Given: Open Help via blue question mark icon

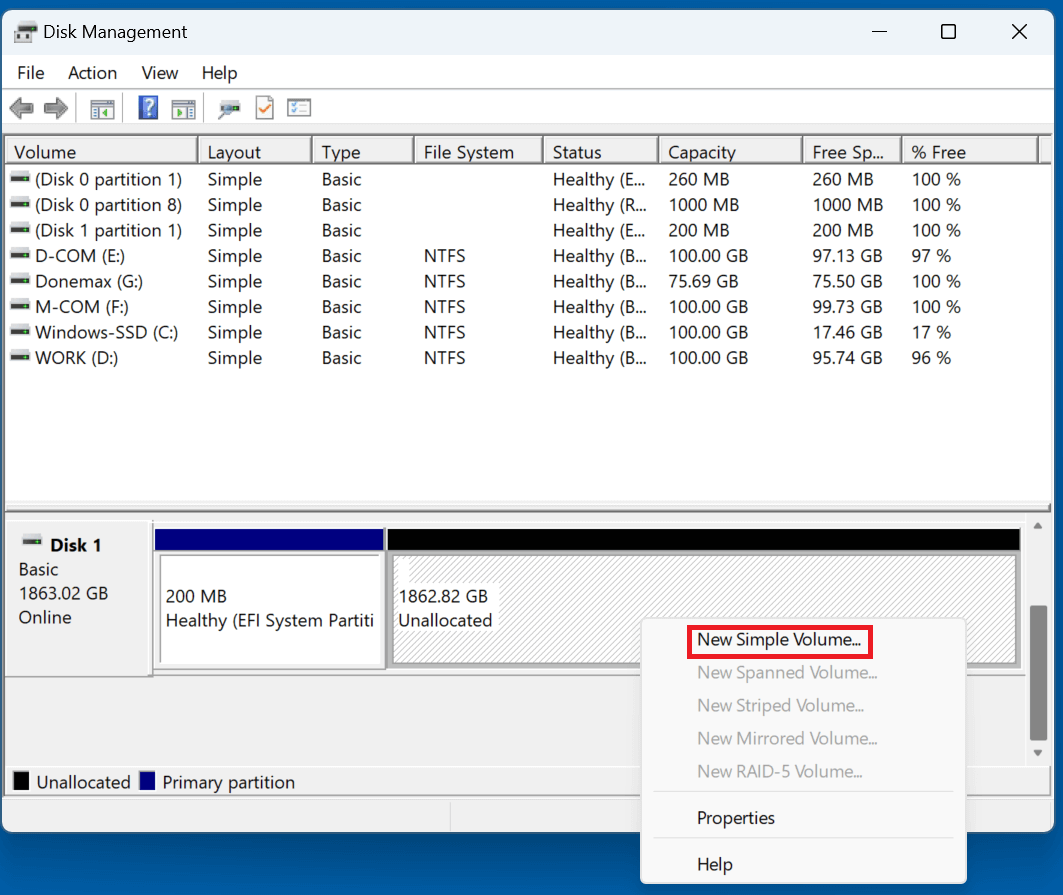Looking at the screenshot, I should (148, 108).
